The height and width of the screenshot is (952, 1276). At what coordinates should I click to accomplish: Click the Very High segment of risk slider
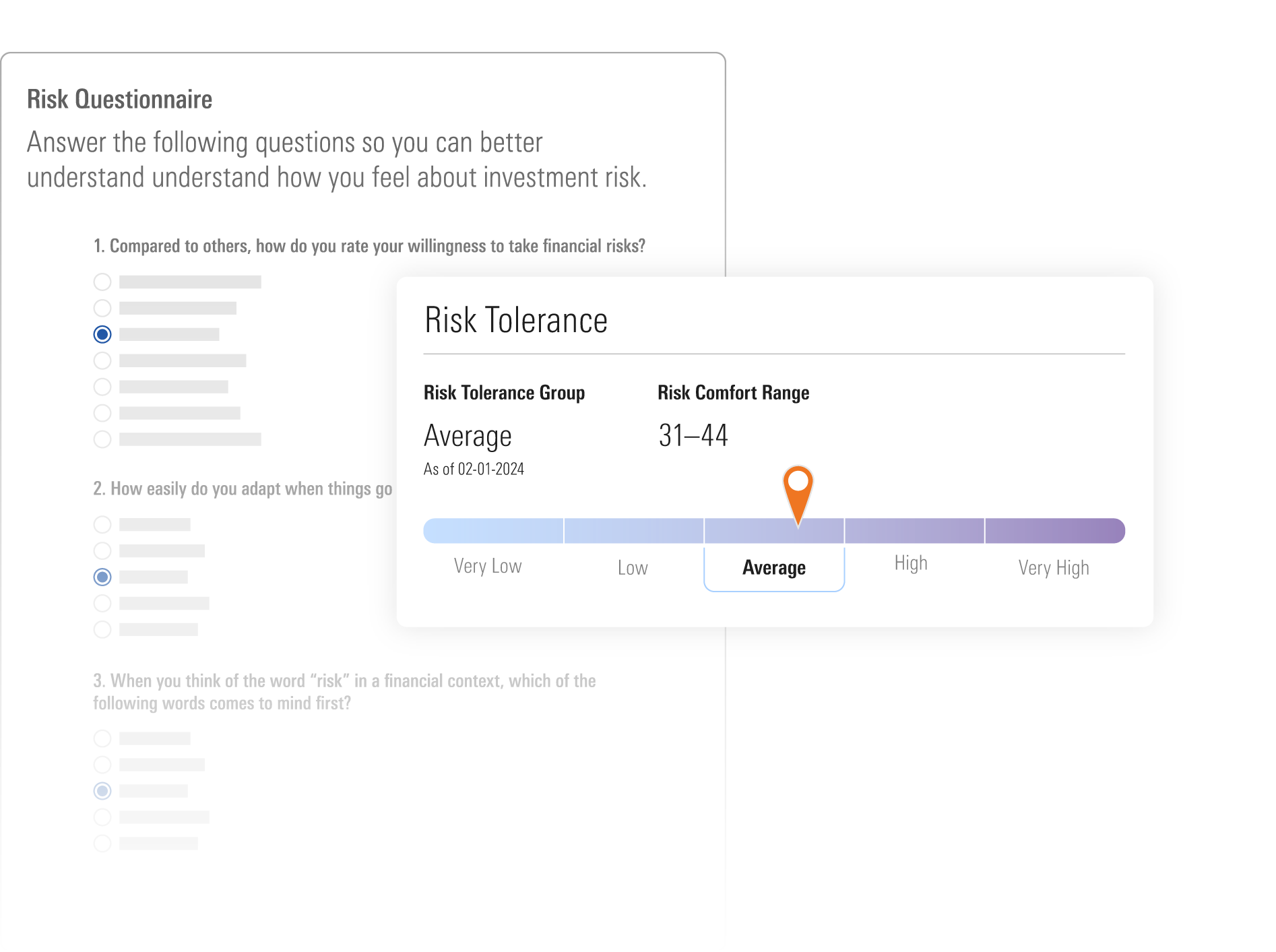click(x=1054, y=531)
